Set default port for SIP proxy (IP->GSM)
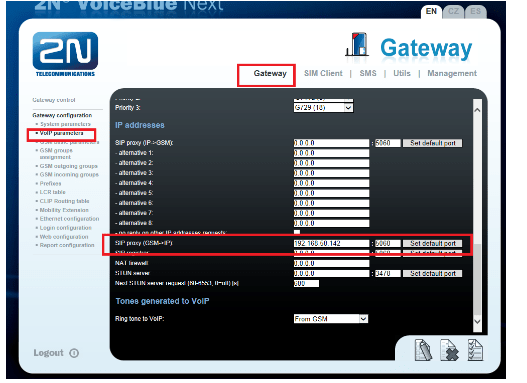The width and height of the screenshot is (527, 383). pyautogui.click(x=433, y=143)
